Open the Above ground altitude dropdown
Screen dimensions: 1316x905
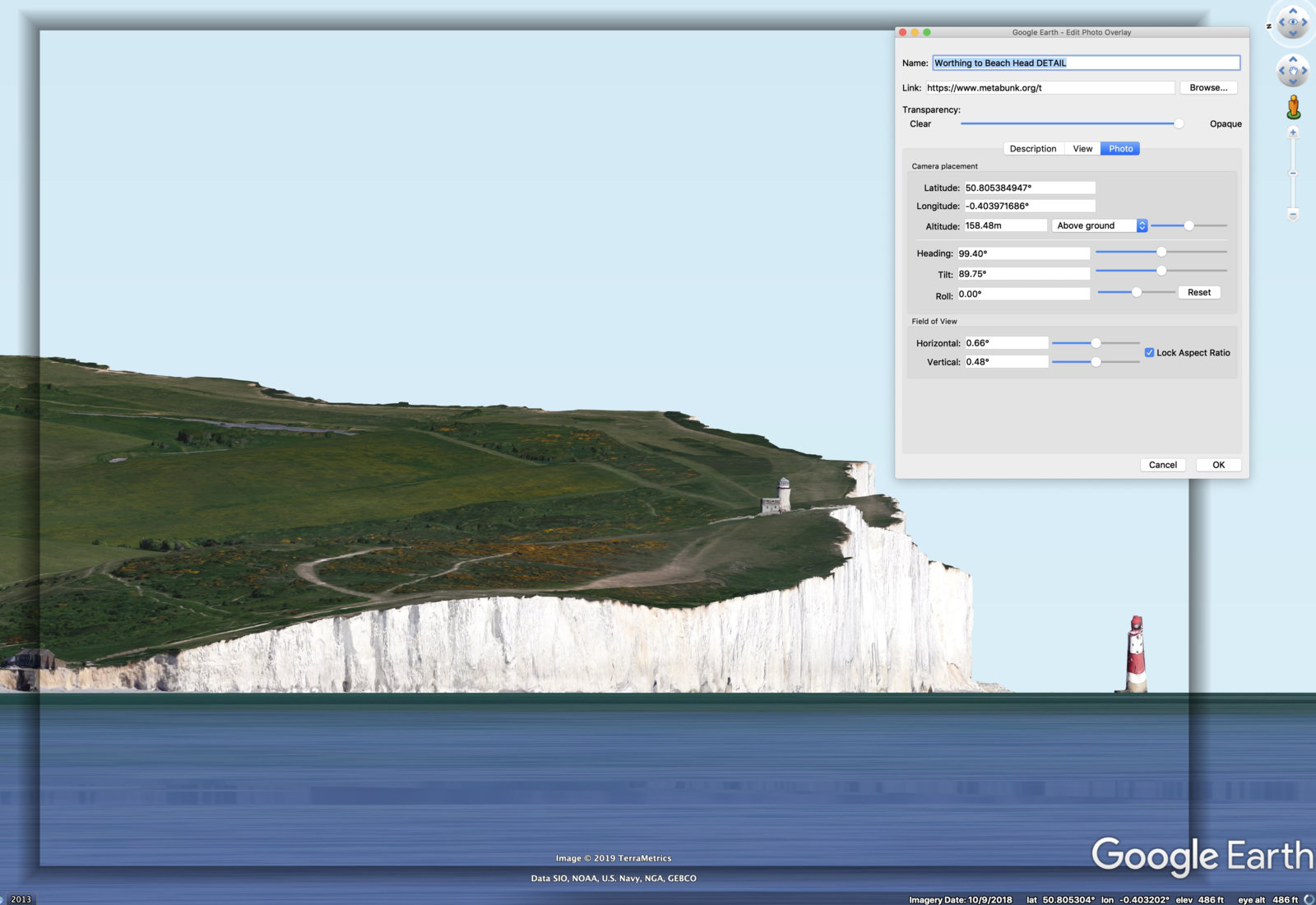1101,225
